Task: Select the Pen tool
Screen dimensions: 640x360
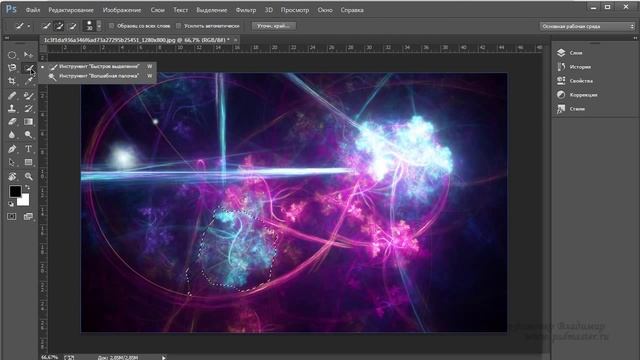Action: [12, 149]
